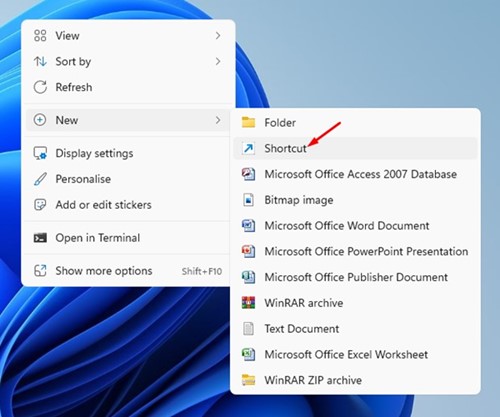This screenshot has height=417, width=500.
Task: Click the Open in Terminal icon
Action: pyautogui.click(x=40, y=238)
